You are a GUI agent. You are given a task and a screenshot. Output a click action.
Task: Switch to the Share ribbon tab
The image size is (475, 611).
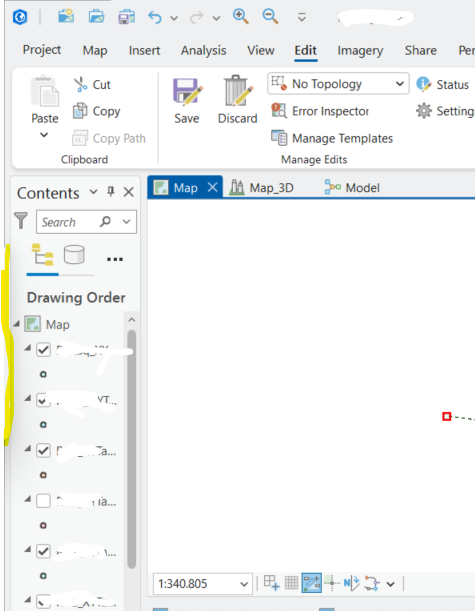[420, 50]
